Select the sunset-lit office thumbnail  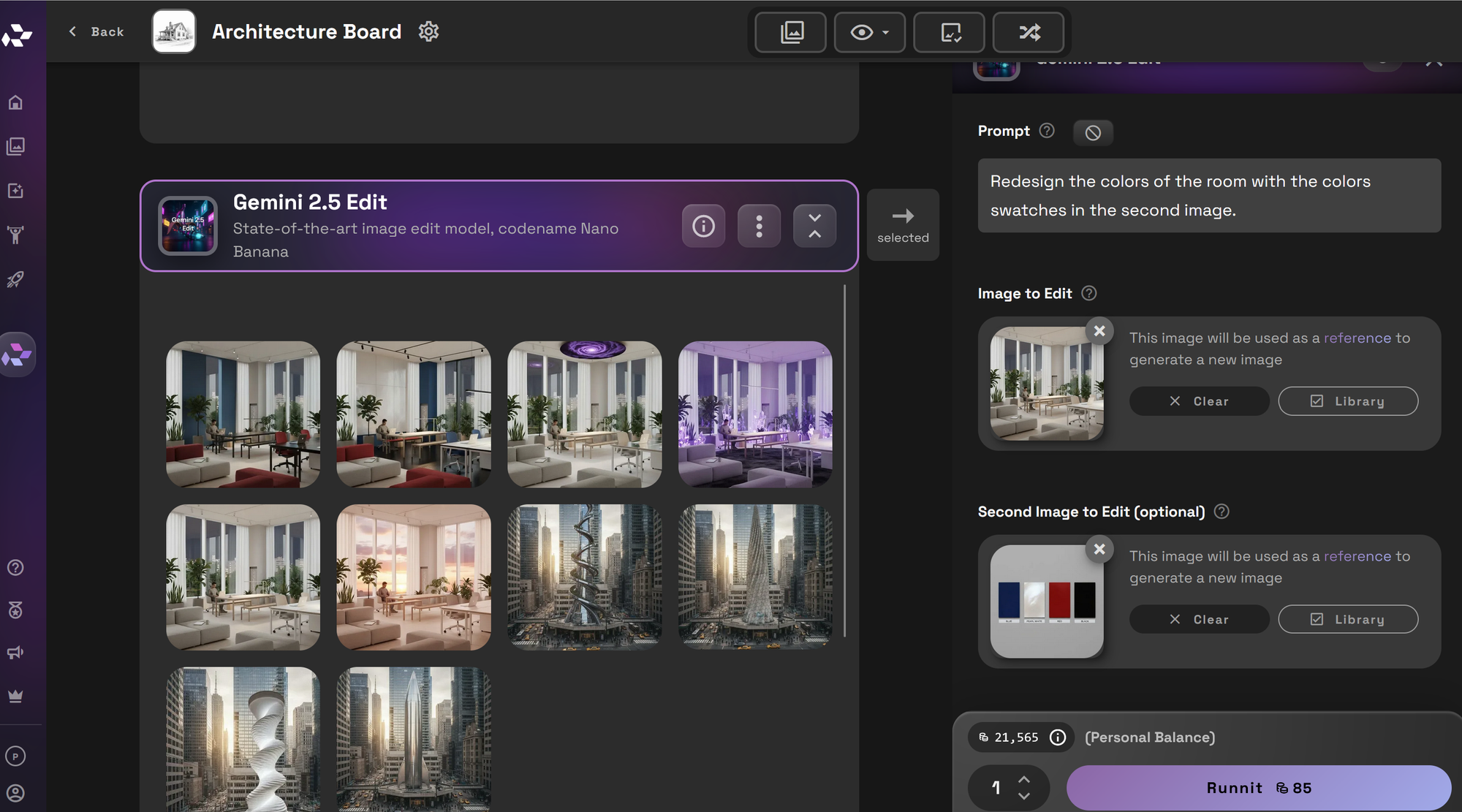pyautogui.click(x=414, y=577)
